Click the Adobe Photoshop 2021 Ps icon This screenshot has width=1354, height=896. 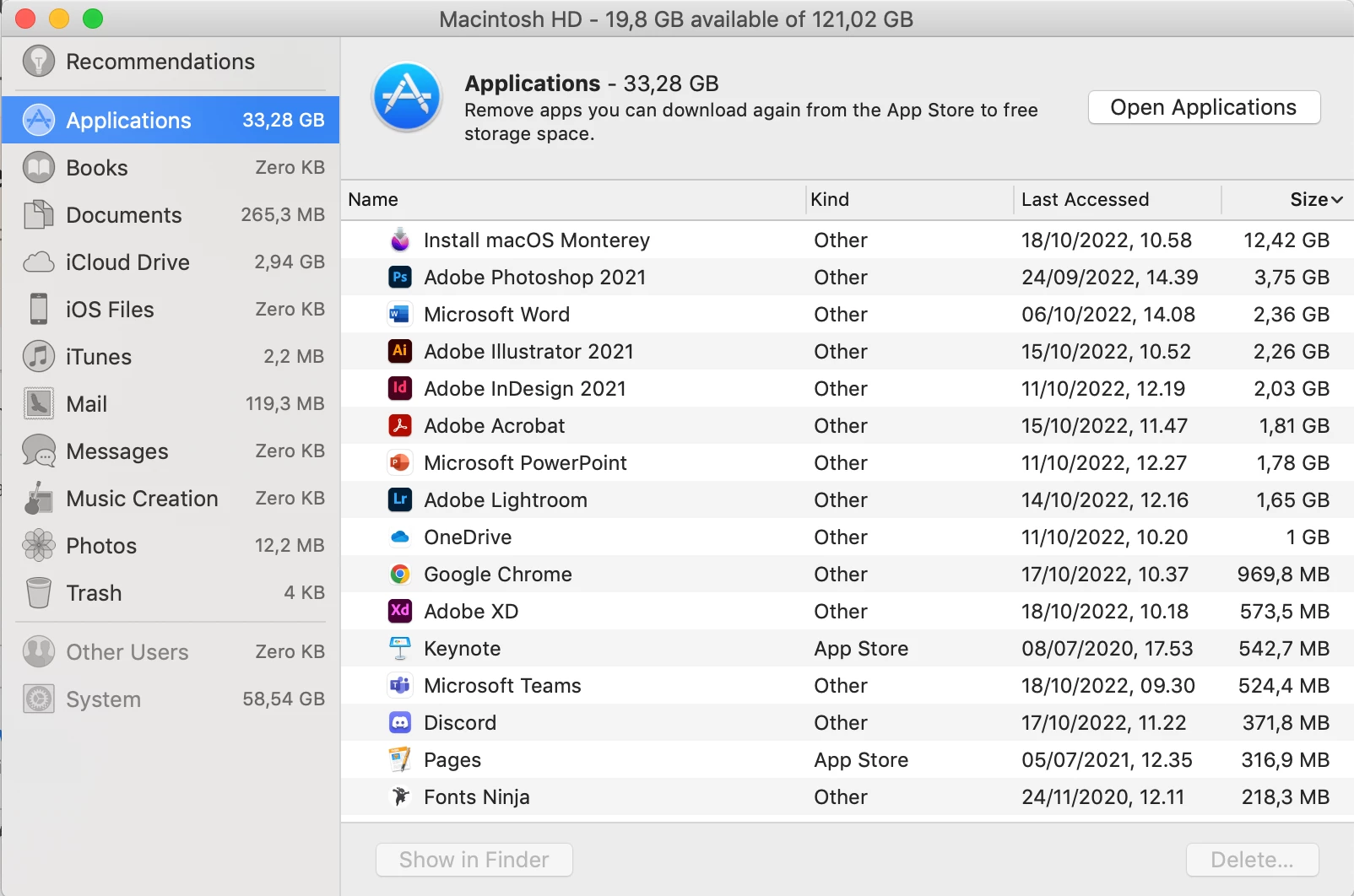tap(400, 277)
